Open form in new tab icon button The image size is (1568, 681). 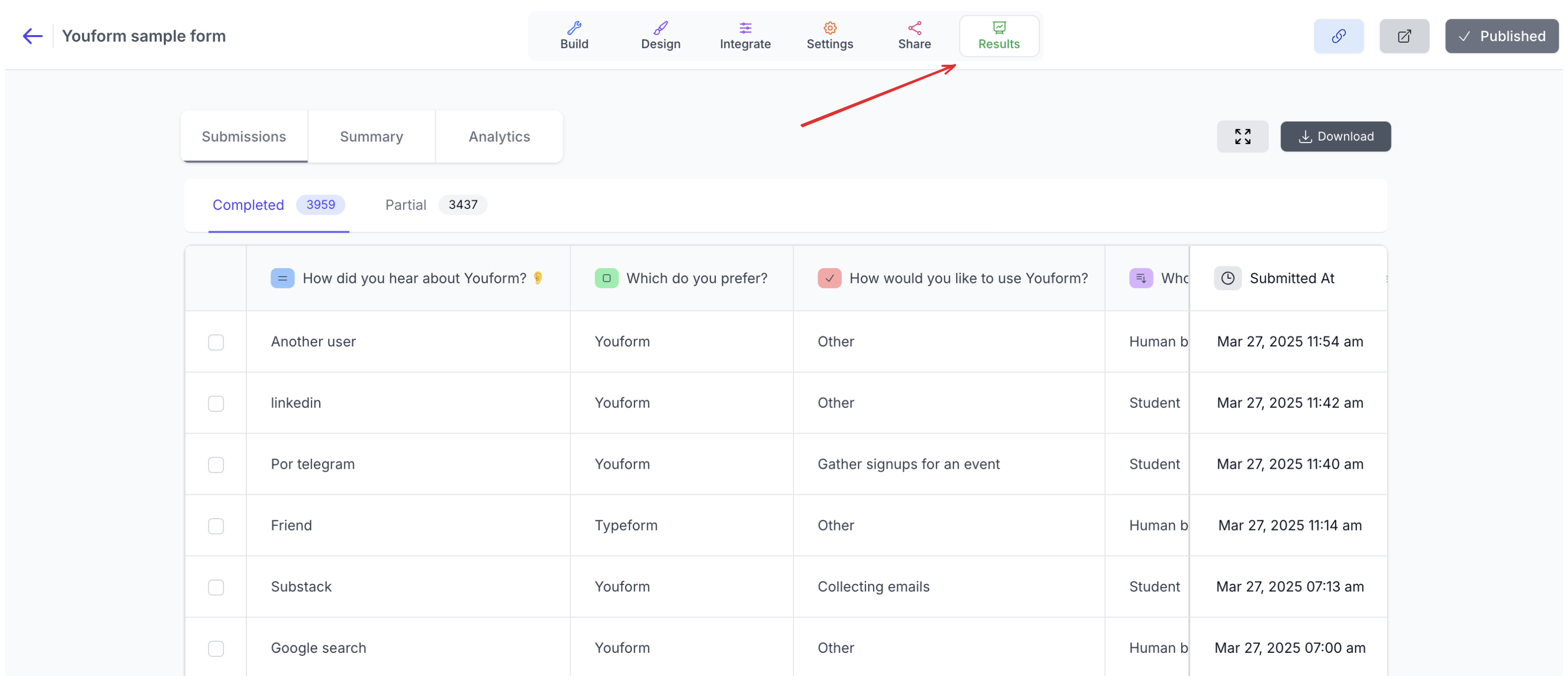click(x=1404, y=36)
